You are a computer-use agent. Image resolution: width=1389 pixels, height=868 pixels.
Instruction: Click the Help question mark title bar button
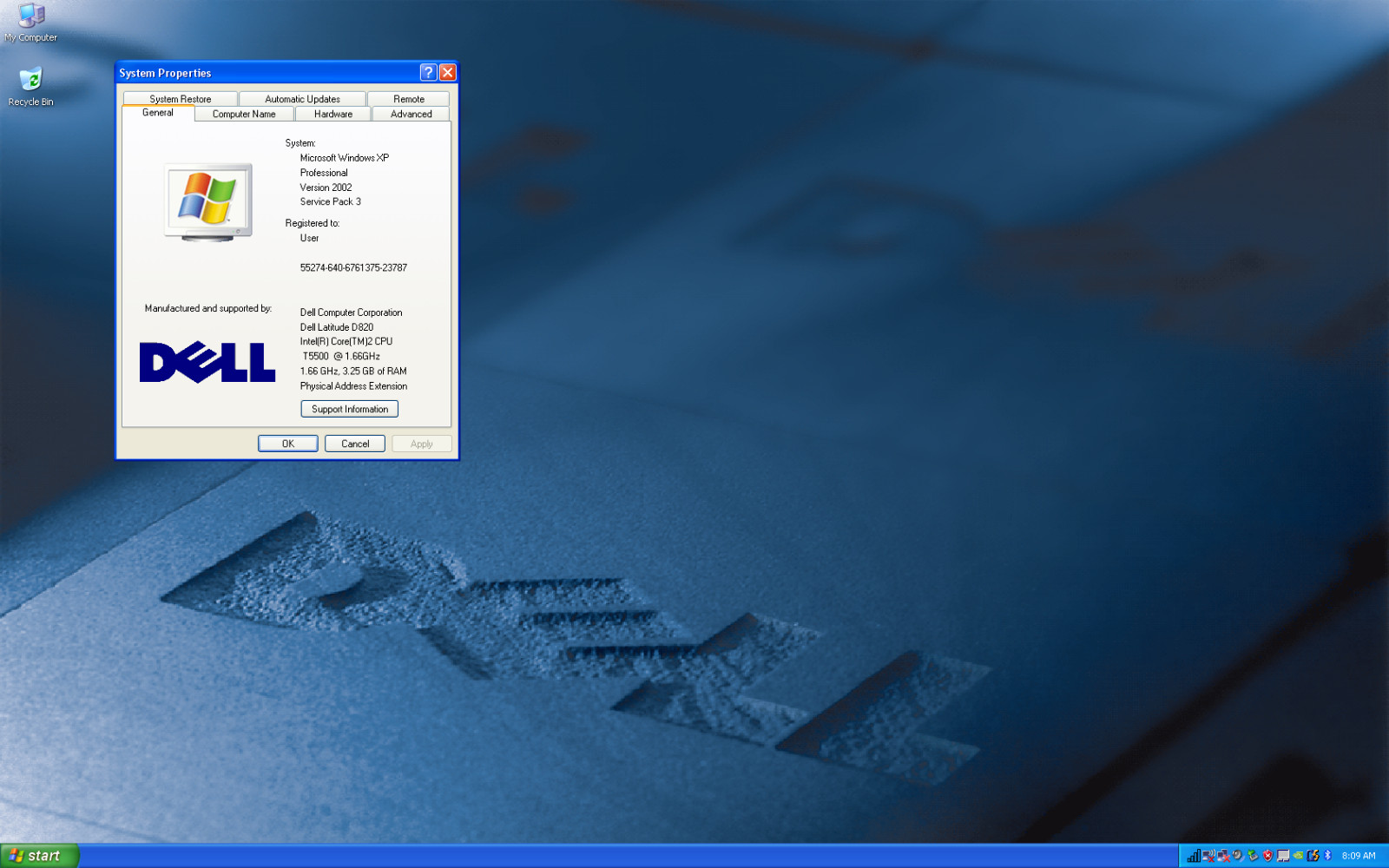(428, 72)
